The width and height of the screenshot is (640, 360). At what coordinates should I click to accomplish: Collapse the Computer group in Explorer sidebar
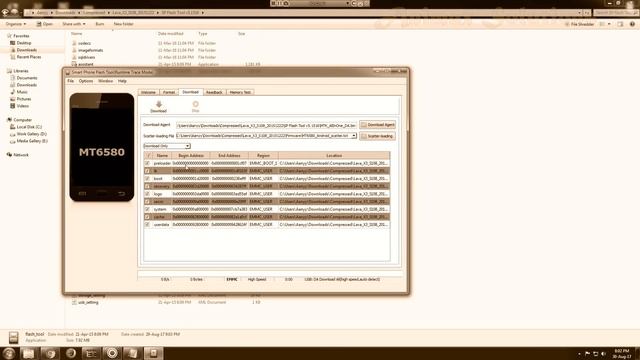19,120
